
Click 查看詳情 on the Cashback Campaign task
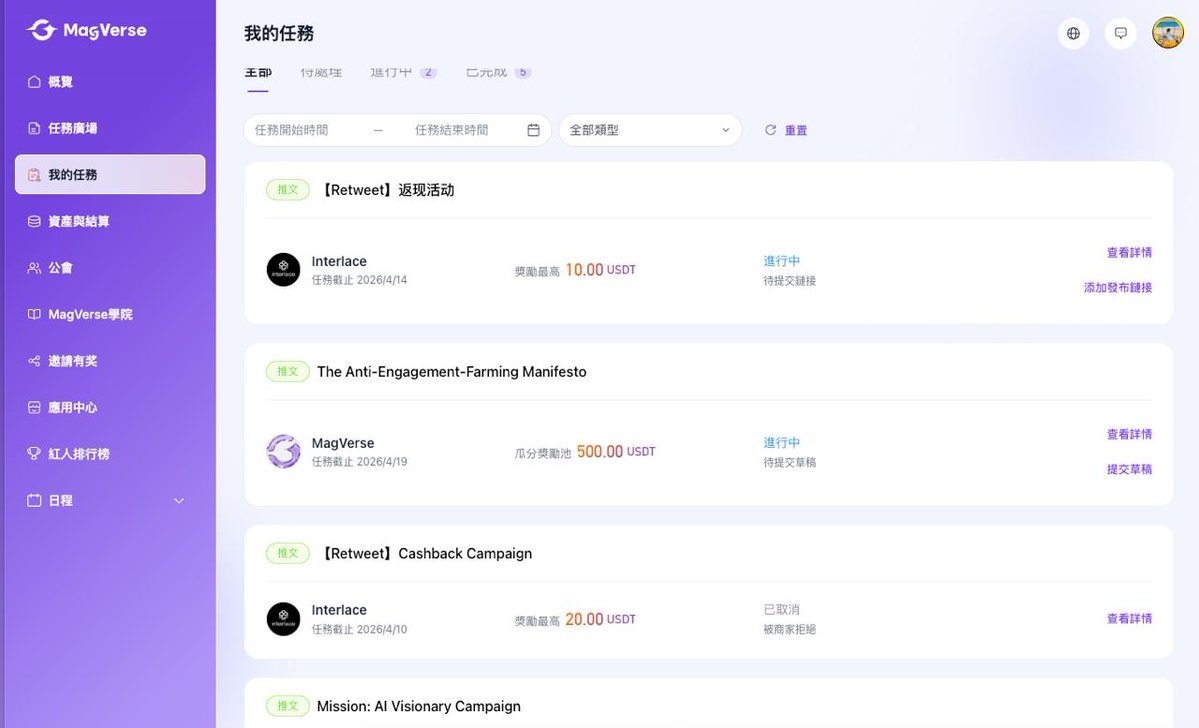1129,618
